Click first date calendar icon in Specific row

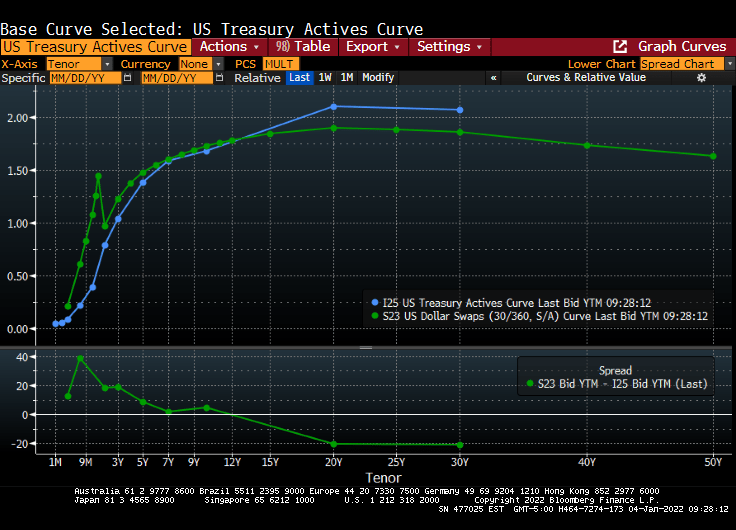point(129,78)
